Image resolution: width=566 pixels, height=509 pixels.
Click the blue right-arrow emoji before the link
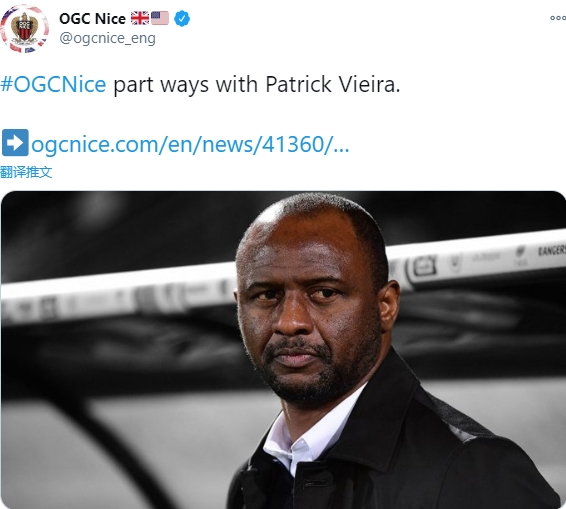pyautogui.click(x=15, y=143)
